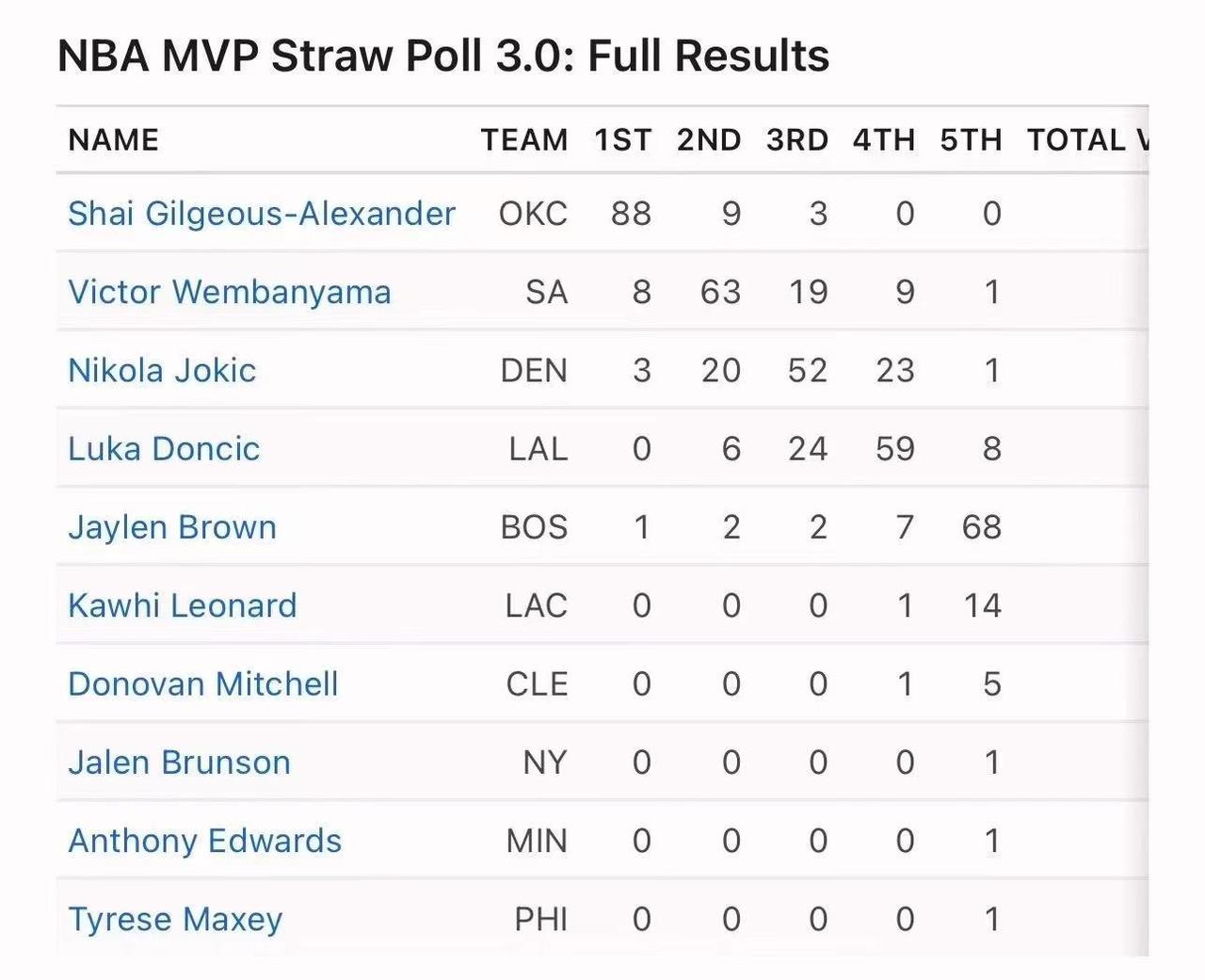Viewport: 1205px width, 980px height.
Task: Open Kawhi Leonard's profile link
Action: coord(183,605)
